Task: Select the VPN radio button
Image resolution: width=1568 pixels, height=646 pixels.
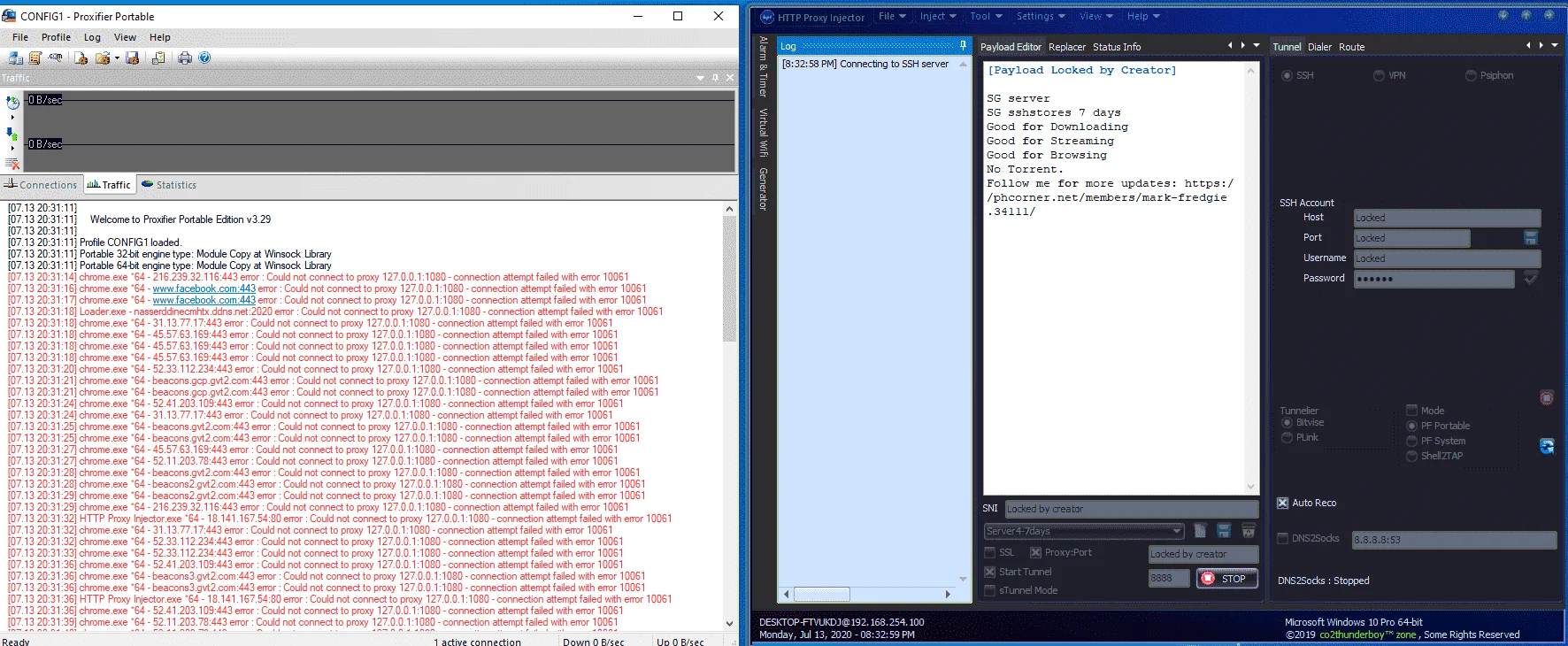Action: point(1379,75)
